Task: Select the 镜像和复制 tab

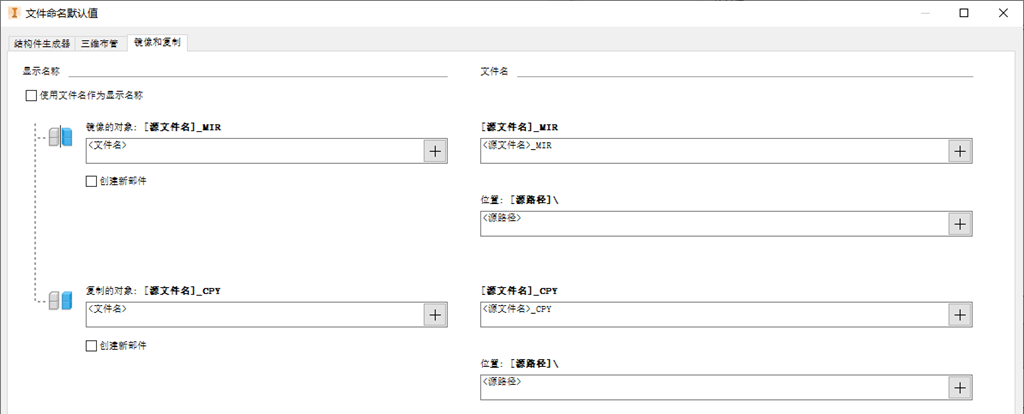Action: click(x=158, y=43)
